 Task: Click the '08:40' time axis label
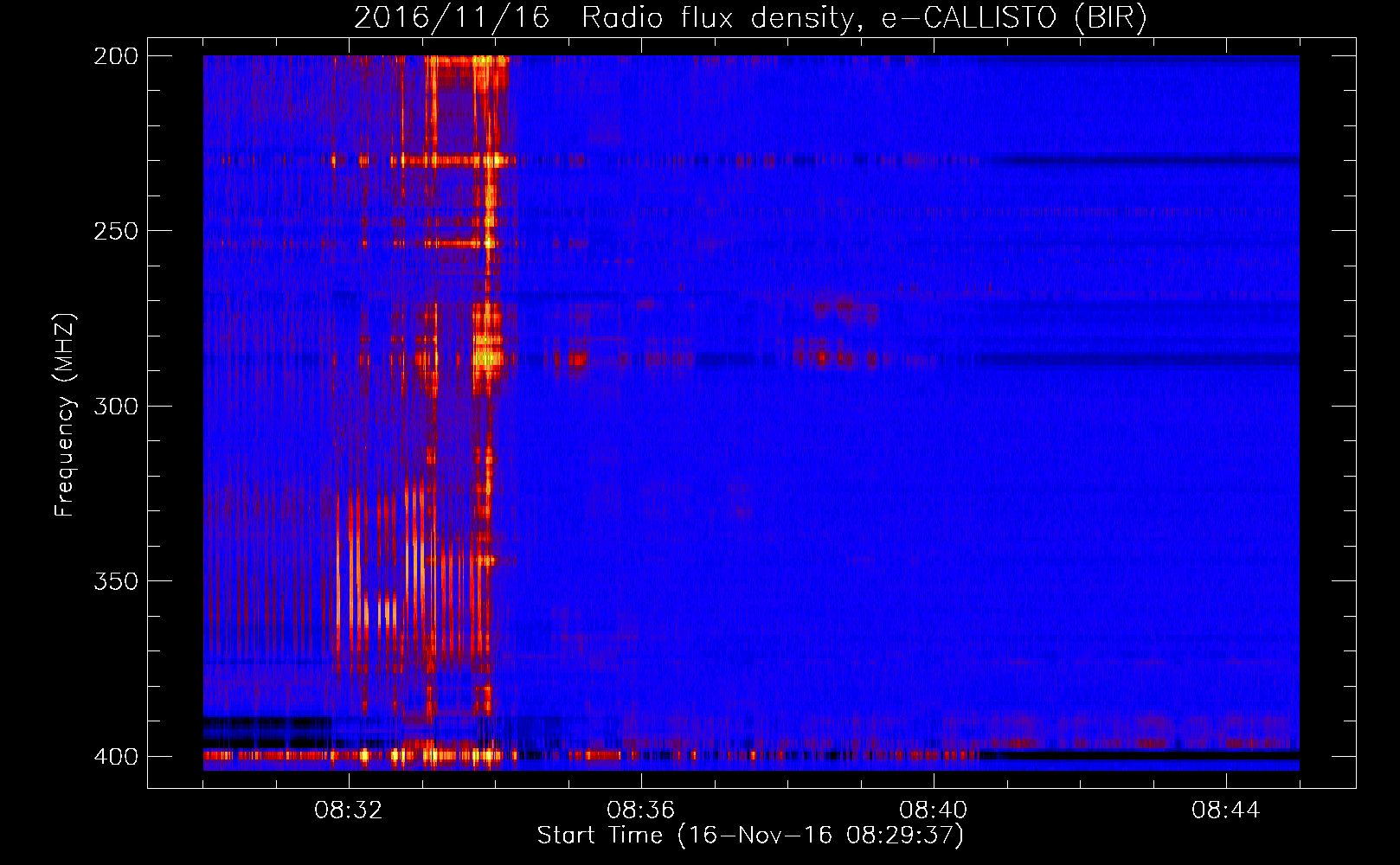click(934, 811)
